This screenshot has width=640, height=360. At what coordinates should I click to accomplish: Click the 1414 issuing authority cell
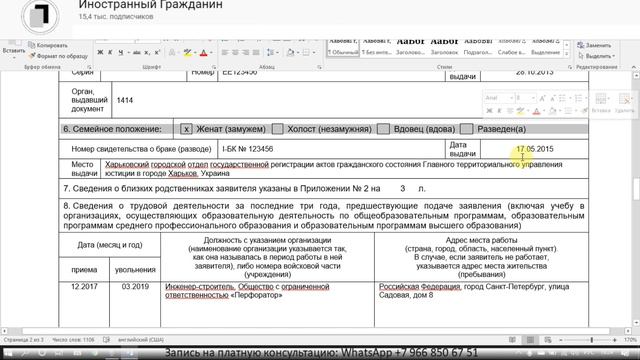pos(350,100)
